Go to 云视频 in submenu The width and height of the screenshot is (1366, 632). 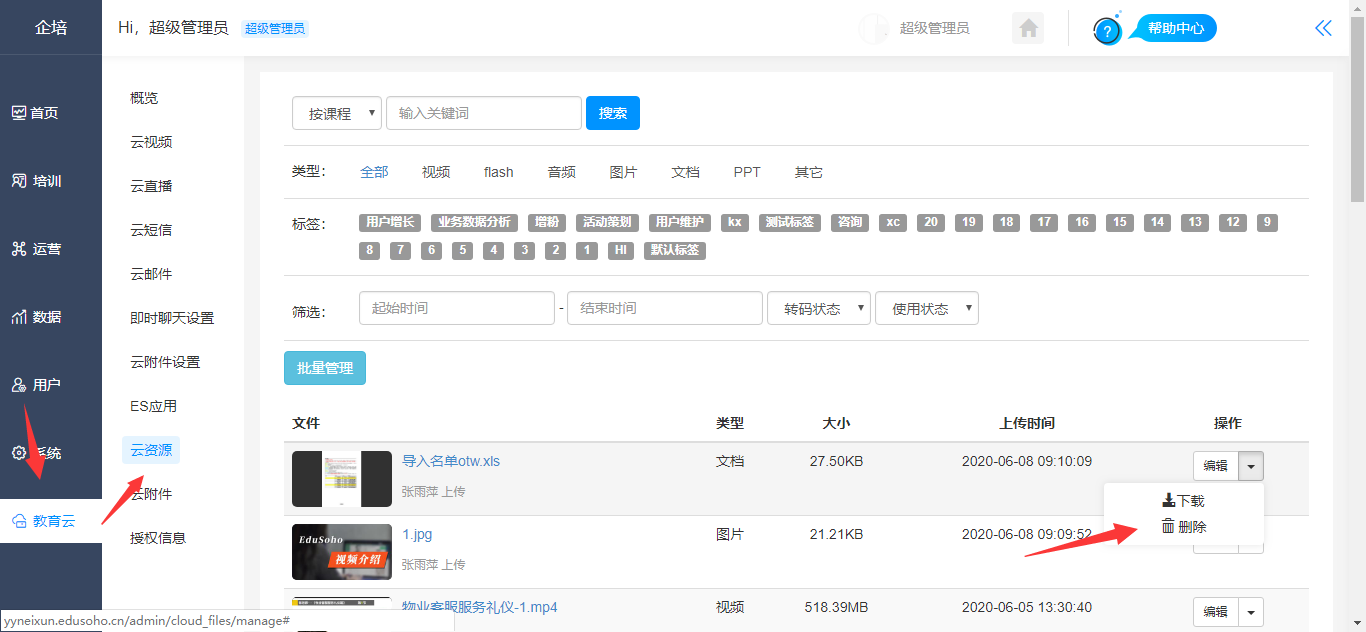point(151,142)
